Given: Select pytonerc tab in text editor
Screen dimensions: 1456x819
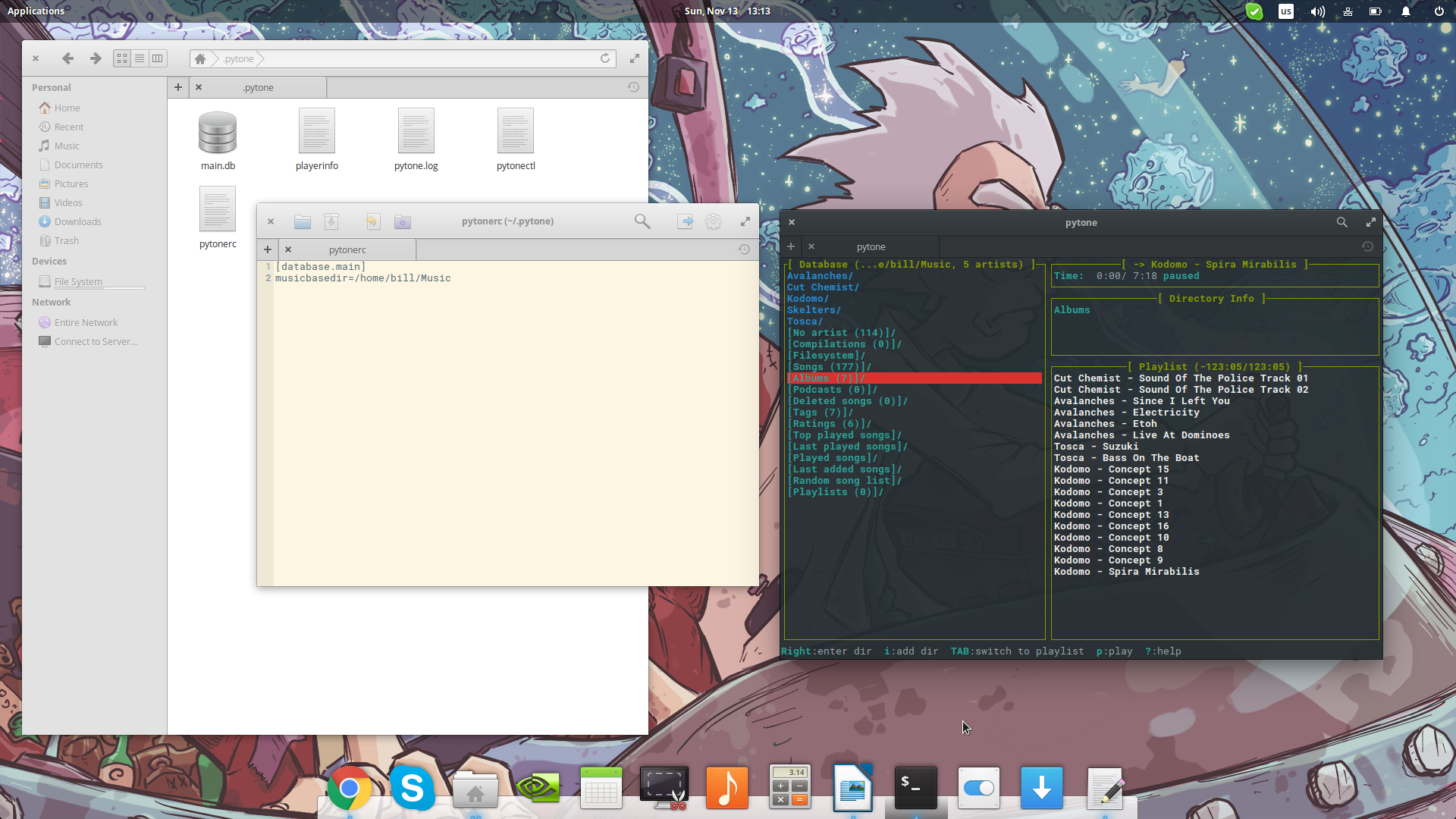Looking at the screenshot, I should point(347,249).
